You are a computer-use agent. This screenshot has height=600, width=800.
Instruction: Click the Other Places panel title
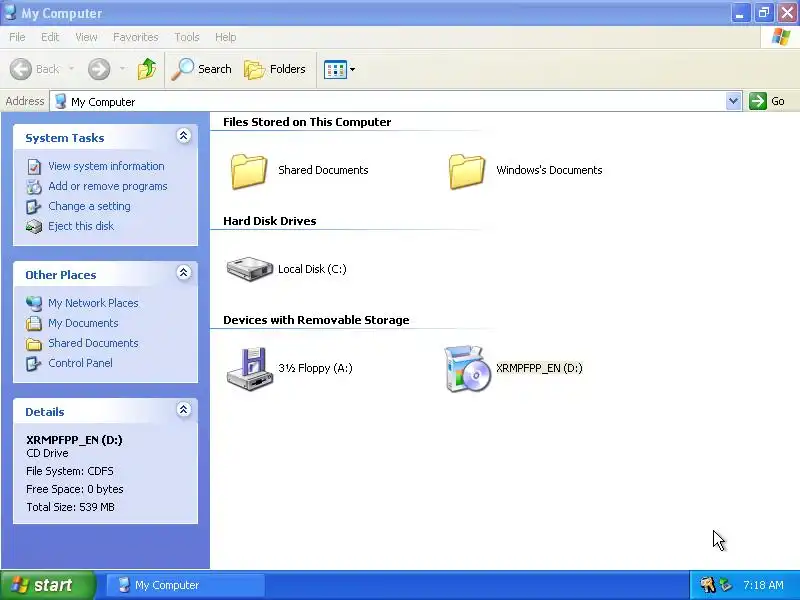[x=61, y=275]
